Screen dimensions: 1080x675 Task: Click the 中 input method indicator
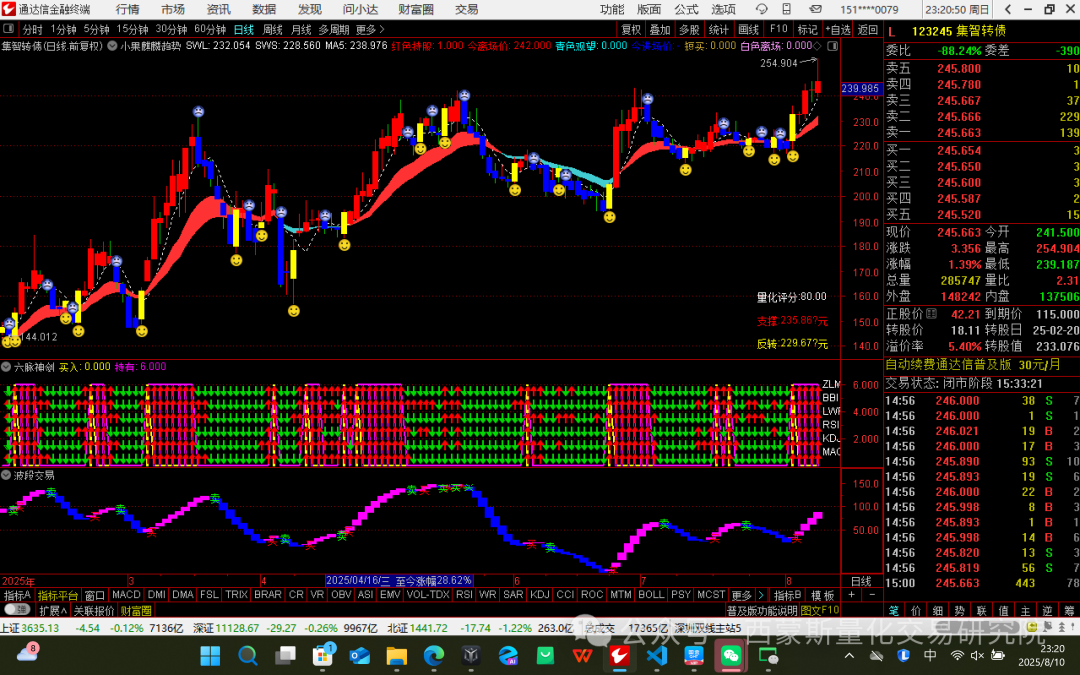coord(930,655)
